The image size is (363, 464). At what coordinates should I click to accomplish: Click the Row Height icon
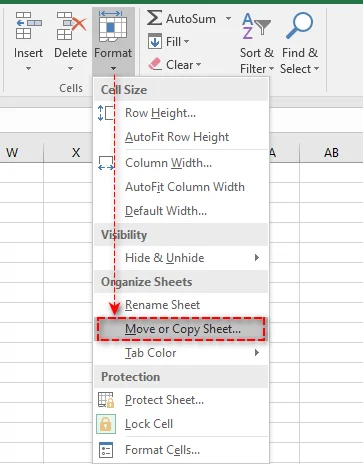pyautogui.click(x=106, y=113)
